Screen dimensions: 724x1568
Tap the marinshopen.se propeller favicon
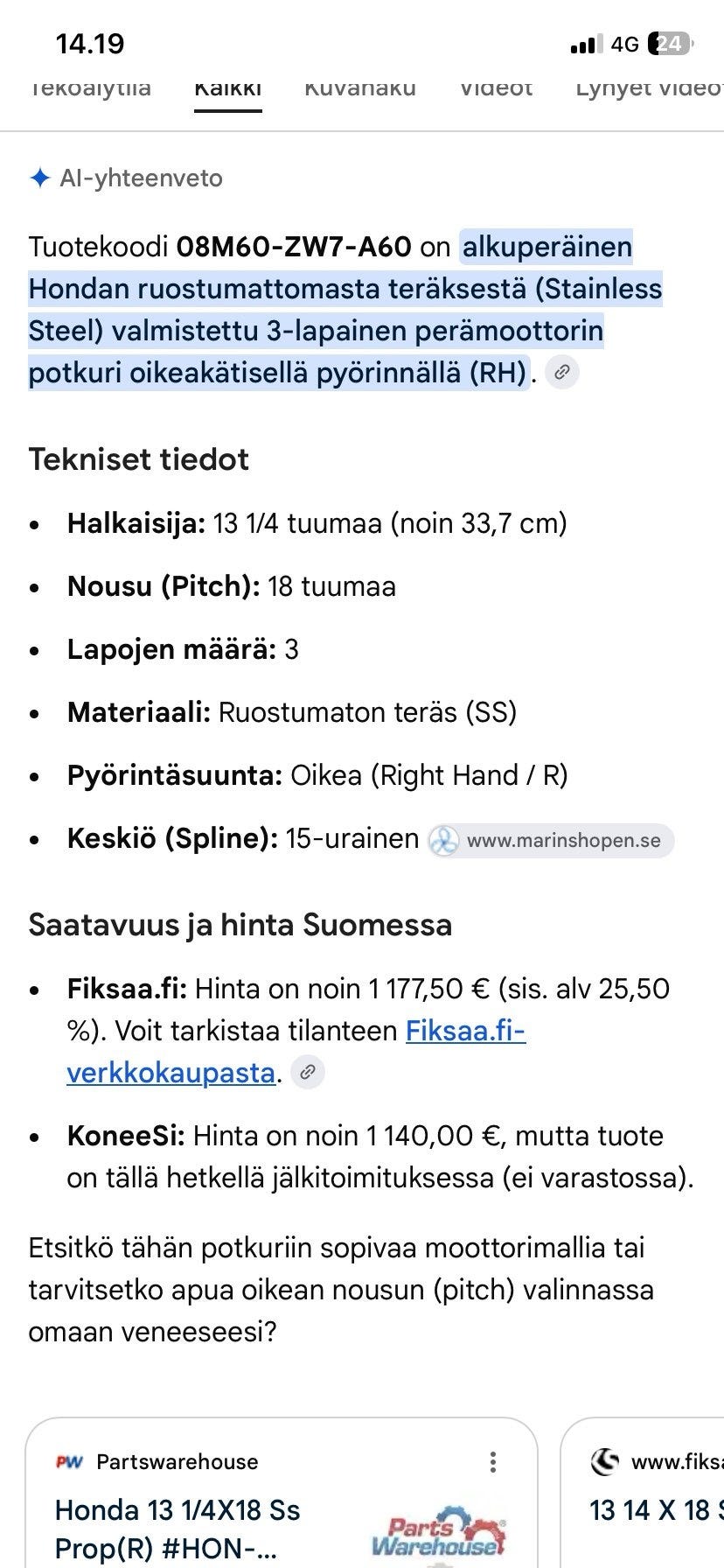coord(444,841)
